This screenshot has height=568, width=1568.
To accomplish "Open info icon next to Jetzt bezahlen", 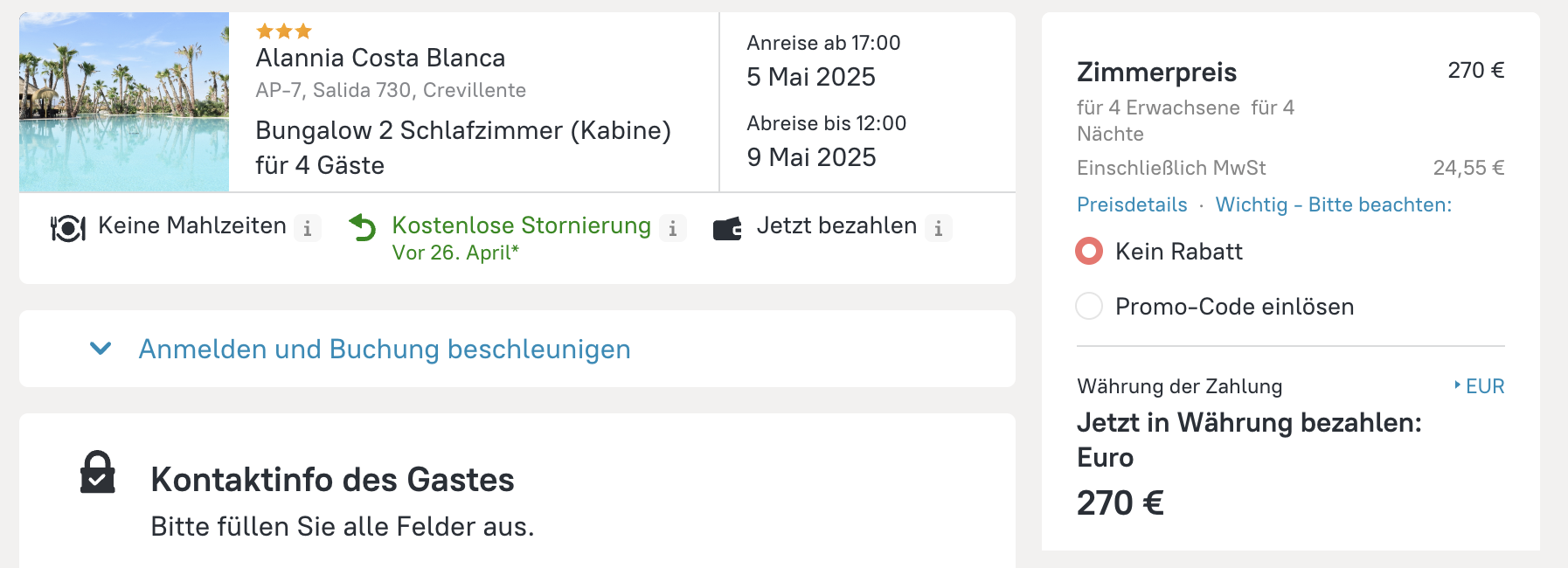I will (938, 228).
